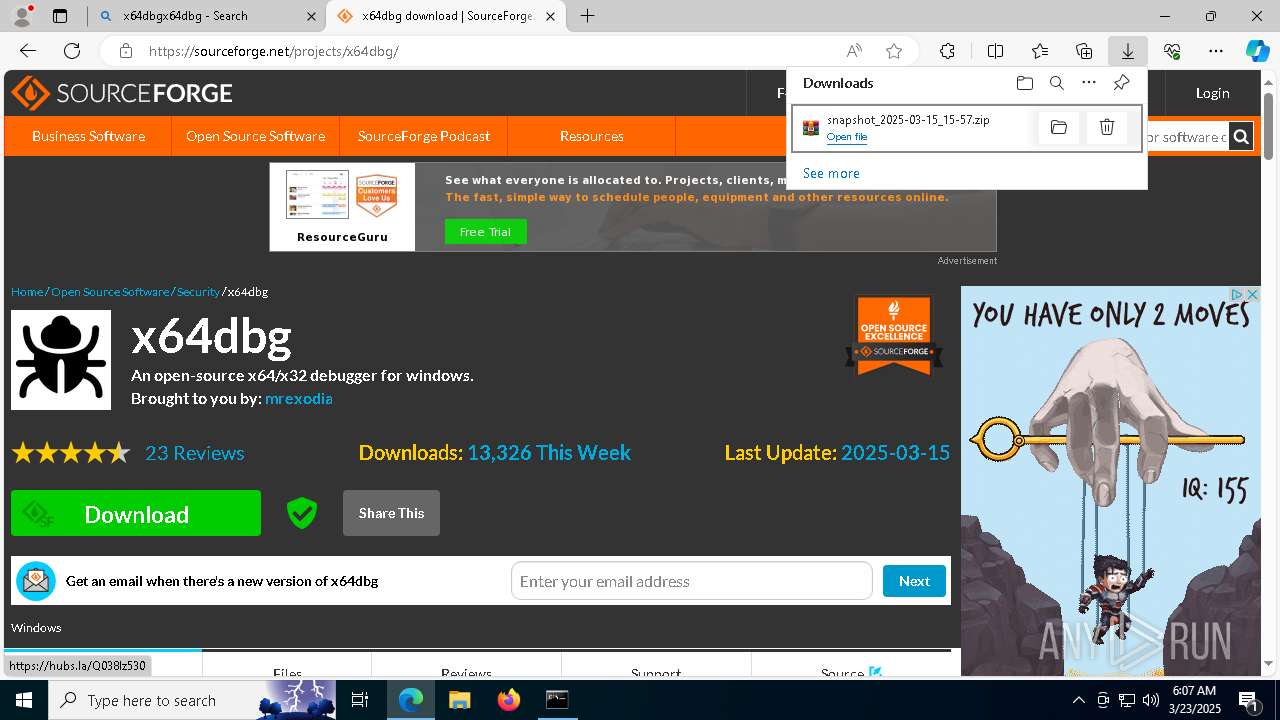This screenshot has height=720, width=1280.
Task: Click the SourceForge logo
Action: 122,93
